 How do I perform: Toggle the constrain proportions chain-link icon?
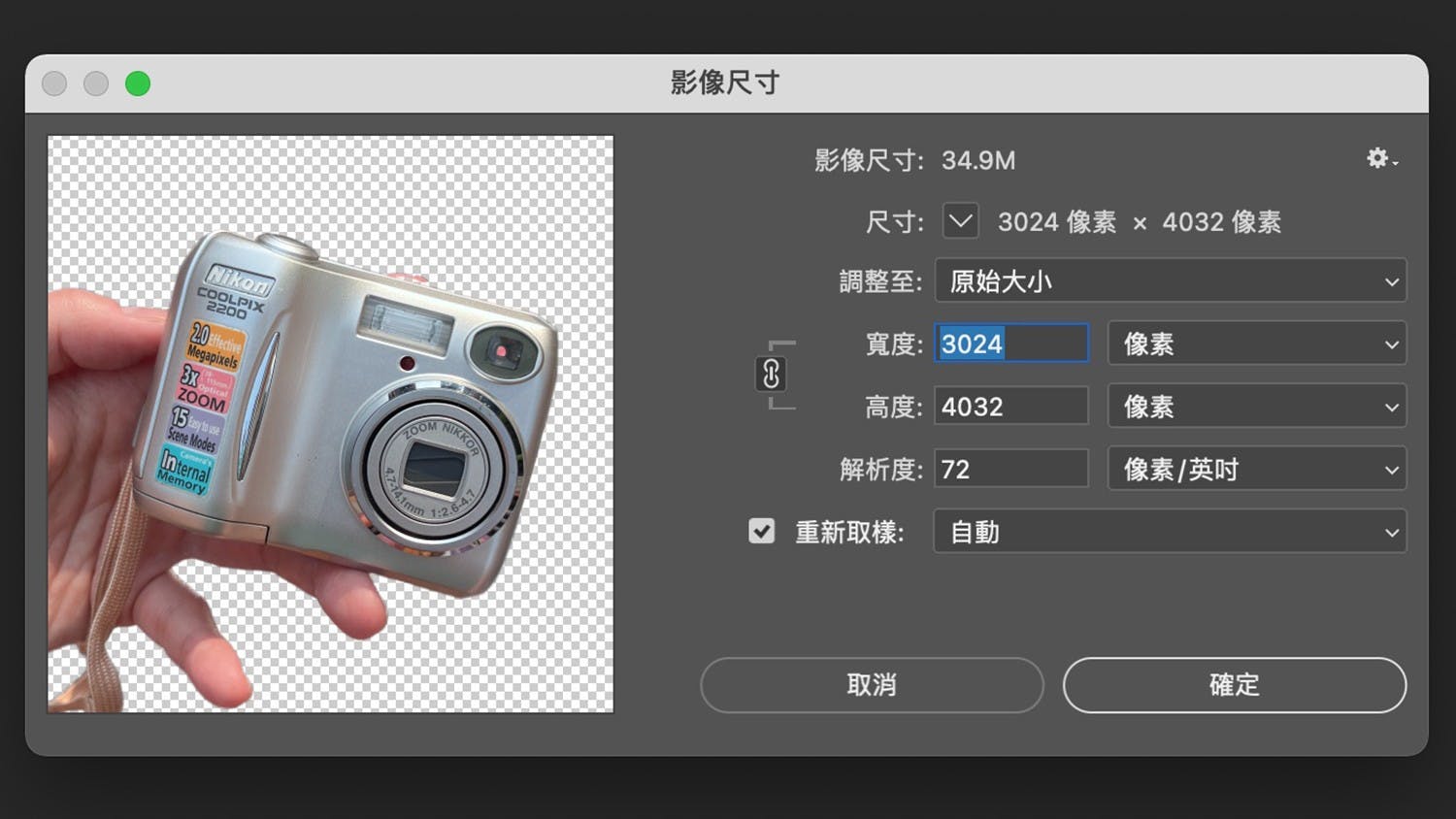[x=771, y=374]
